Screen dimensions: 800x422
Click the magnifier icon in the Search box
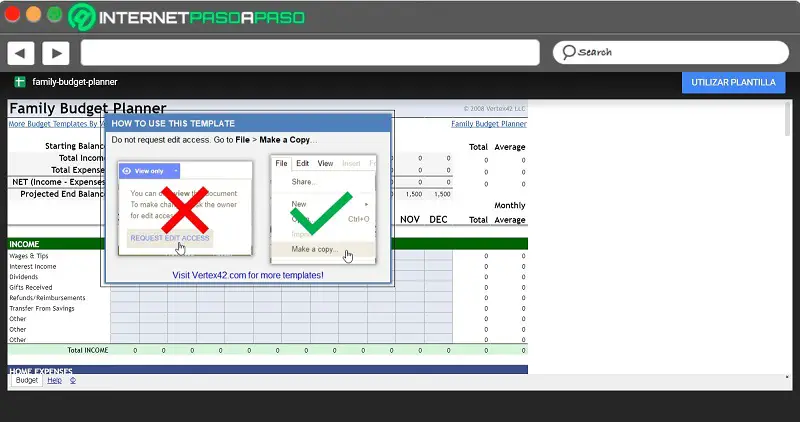[568, 52]
